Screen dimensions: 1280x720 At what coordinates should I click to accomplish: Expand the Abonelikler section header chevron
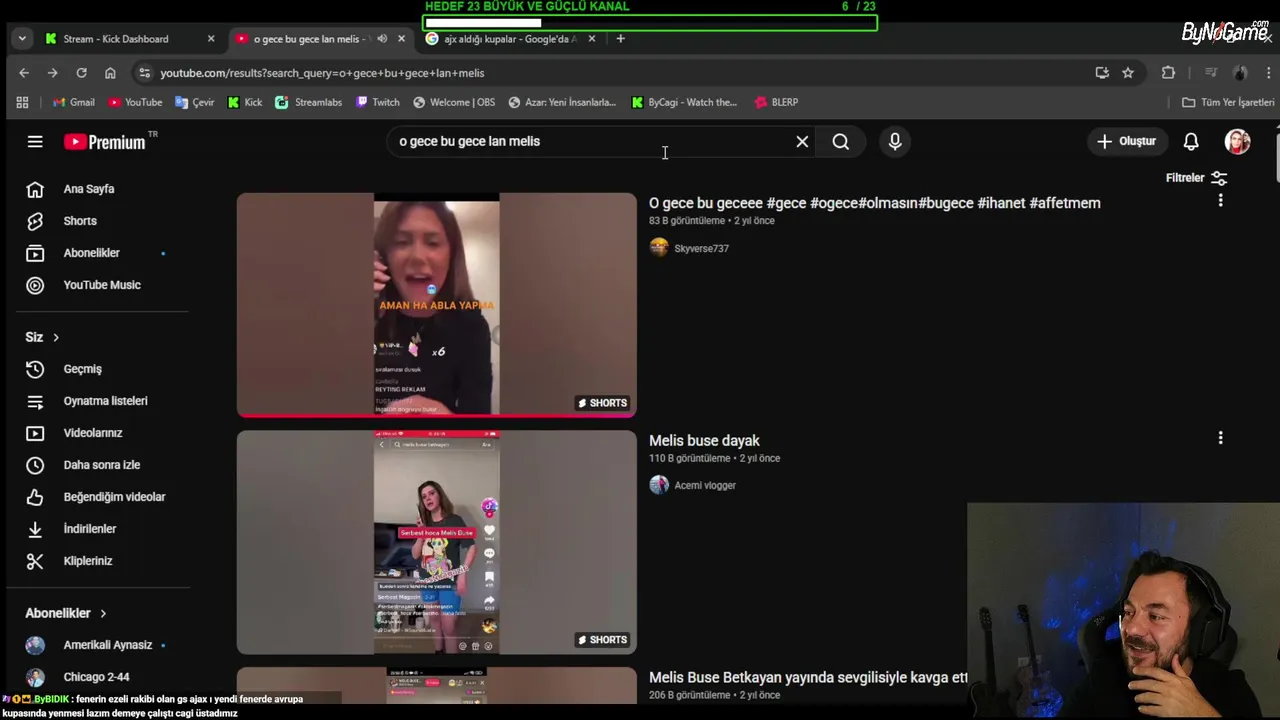point(103,613)
